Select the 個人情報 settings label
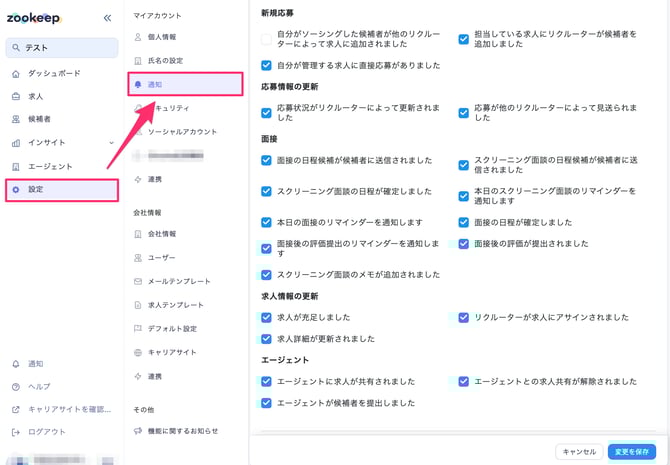 162,37
